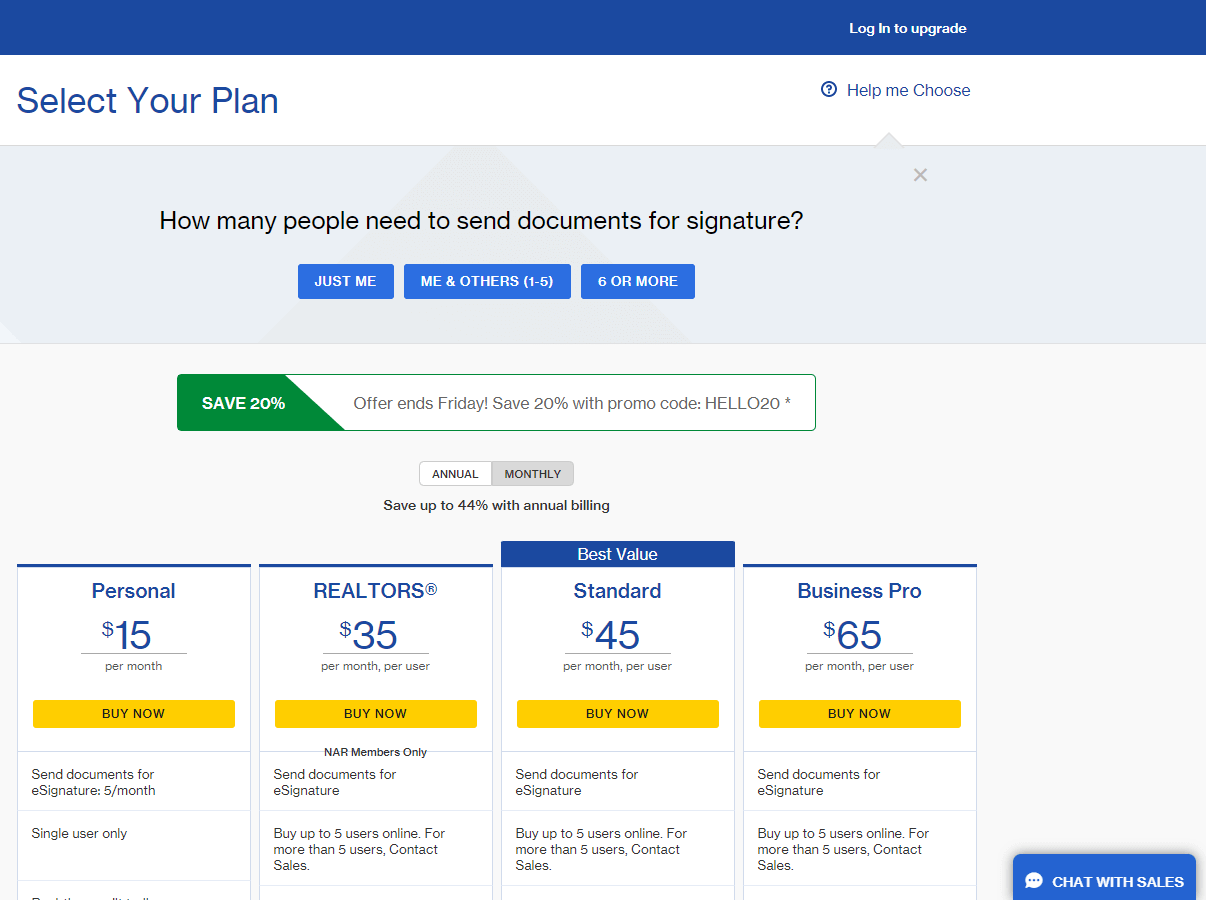Click the $65 Business Pro price
This screenshot has width=1206, height=900.
coord(853,635)
